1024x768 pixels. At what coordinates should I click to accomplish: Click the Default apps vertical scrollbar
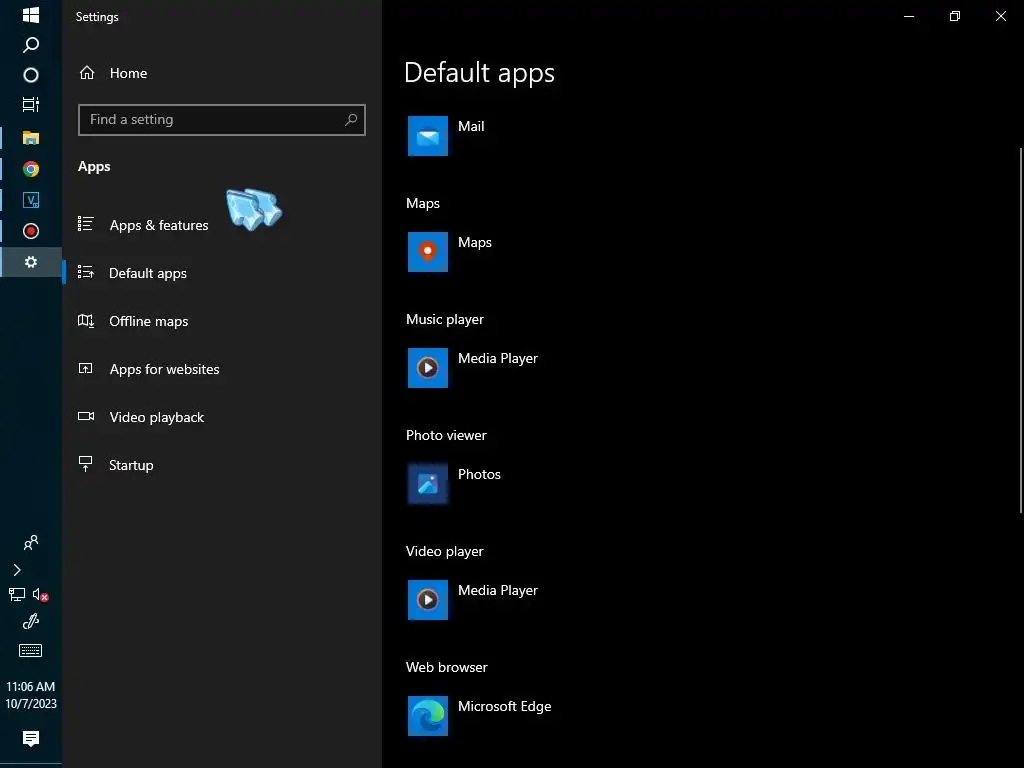[x=1020, y=330]
